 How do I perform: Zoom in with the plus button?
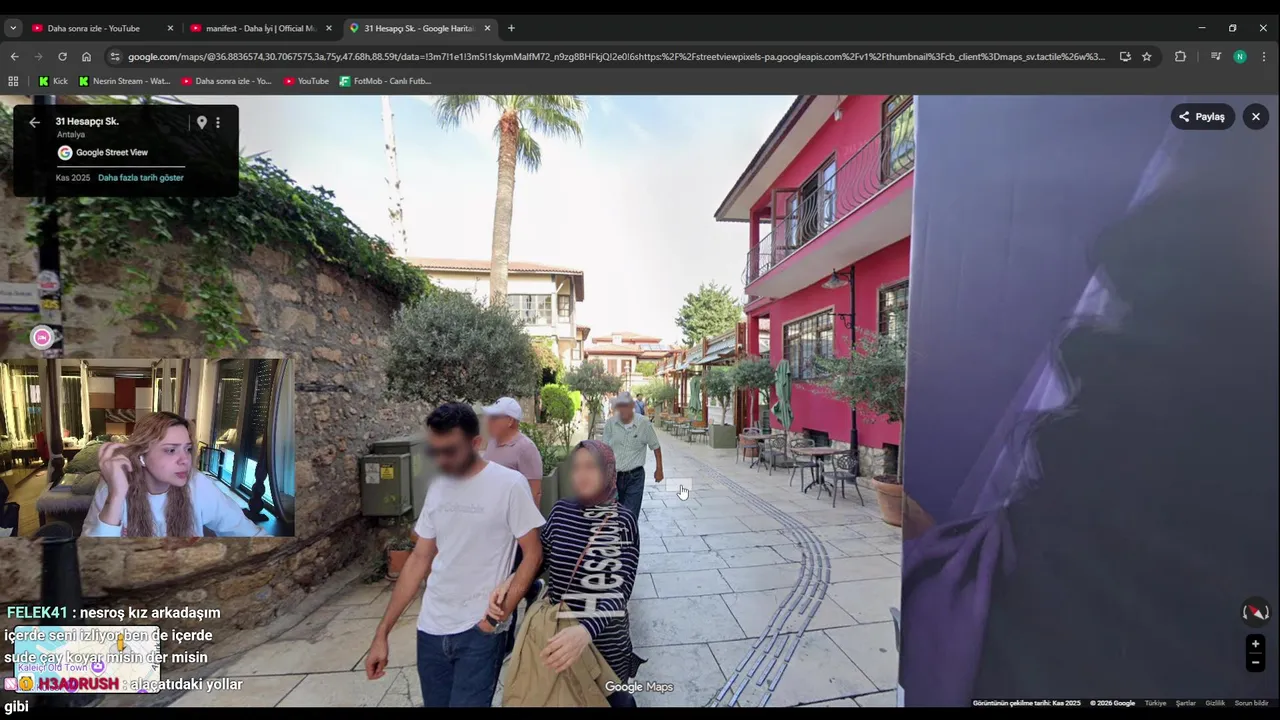pyautogui.click(x=1255, y=644)
